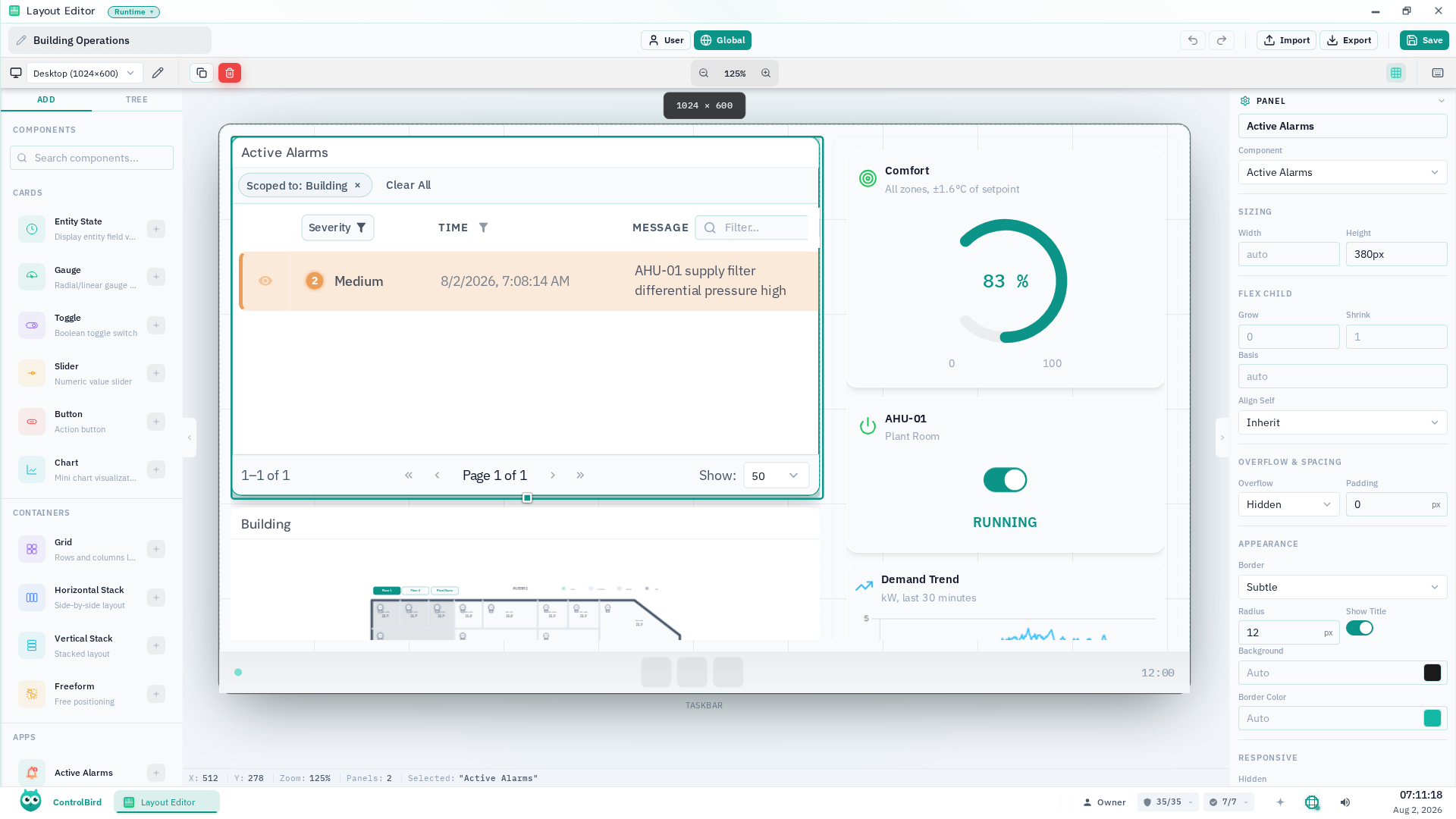Screen dimensions: 1456x819
Task: Click the Save button
Action: (1424, 40)
